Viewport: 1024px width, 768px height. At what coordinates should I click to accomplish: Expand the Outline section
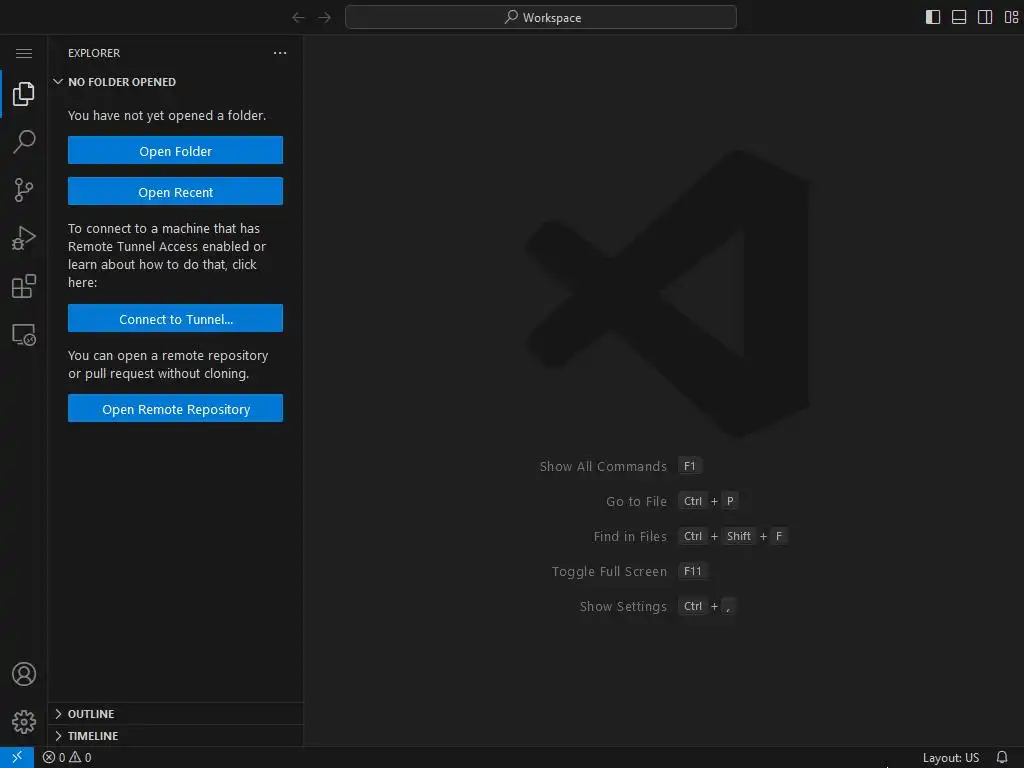(175, 714)
